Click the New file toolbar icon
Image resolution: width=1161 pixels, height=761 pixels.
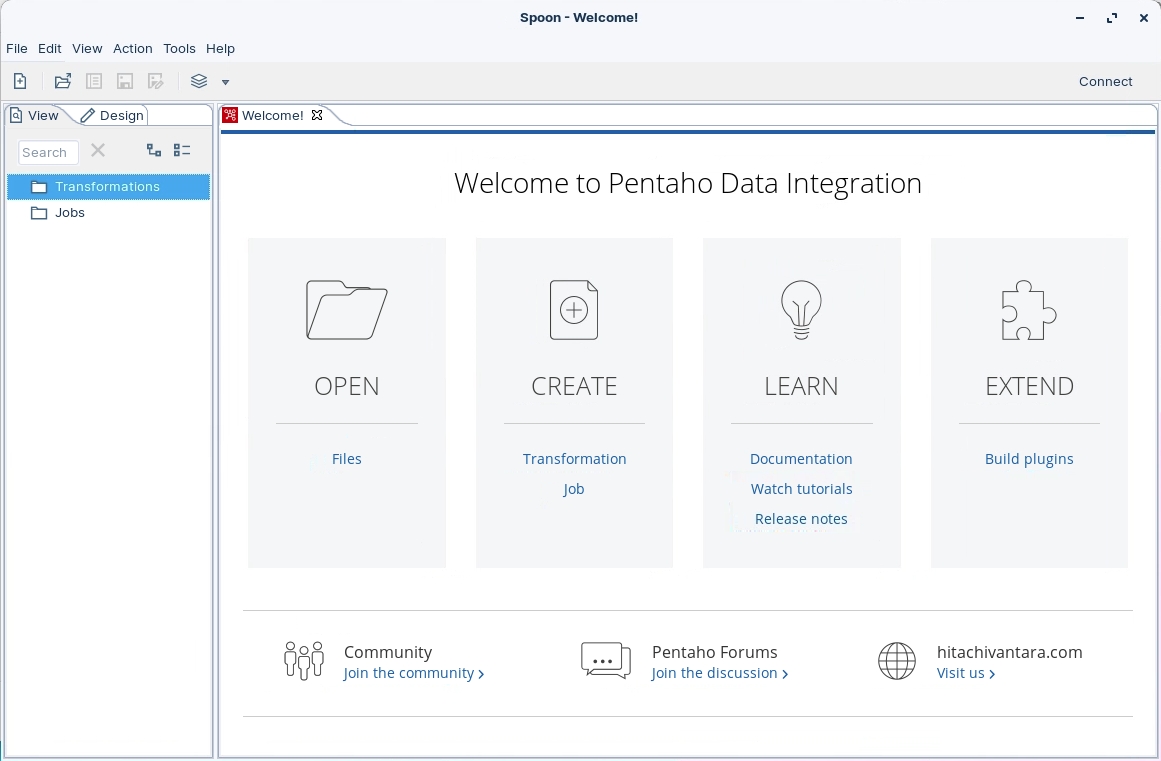click(20, 82)
